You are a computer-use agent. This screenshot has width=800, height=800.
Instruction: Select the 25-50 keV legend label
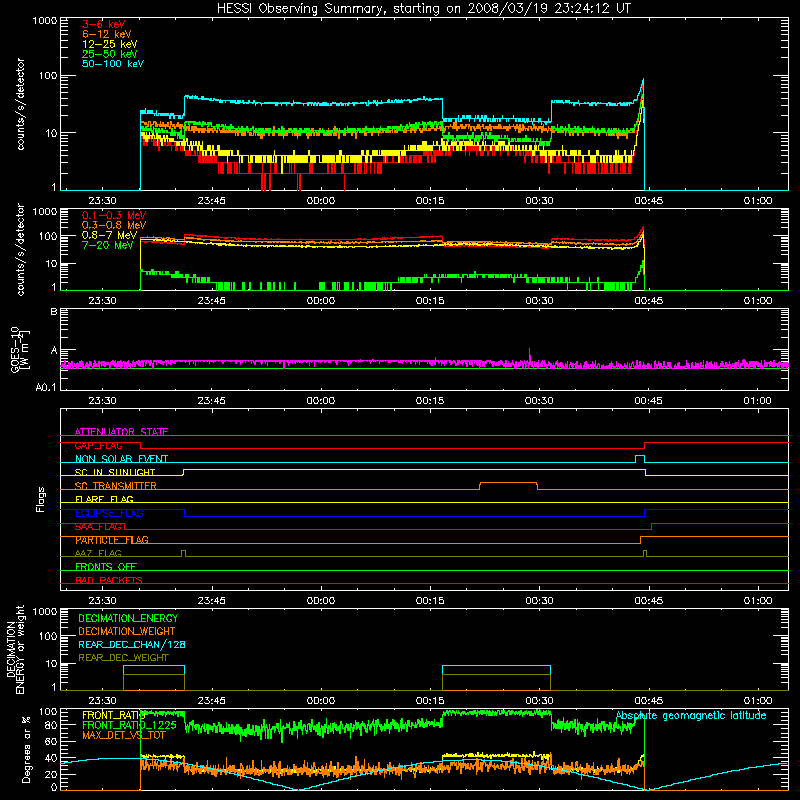pos(110,54)
